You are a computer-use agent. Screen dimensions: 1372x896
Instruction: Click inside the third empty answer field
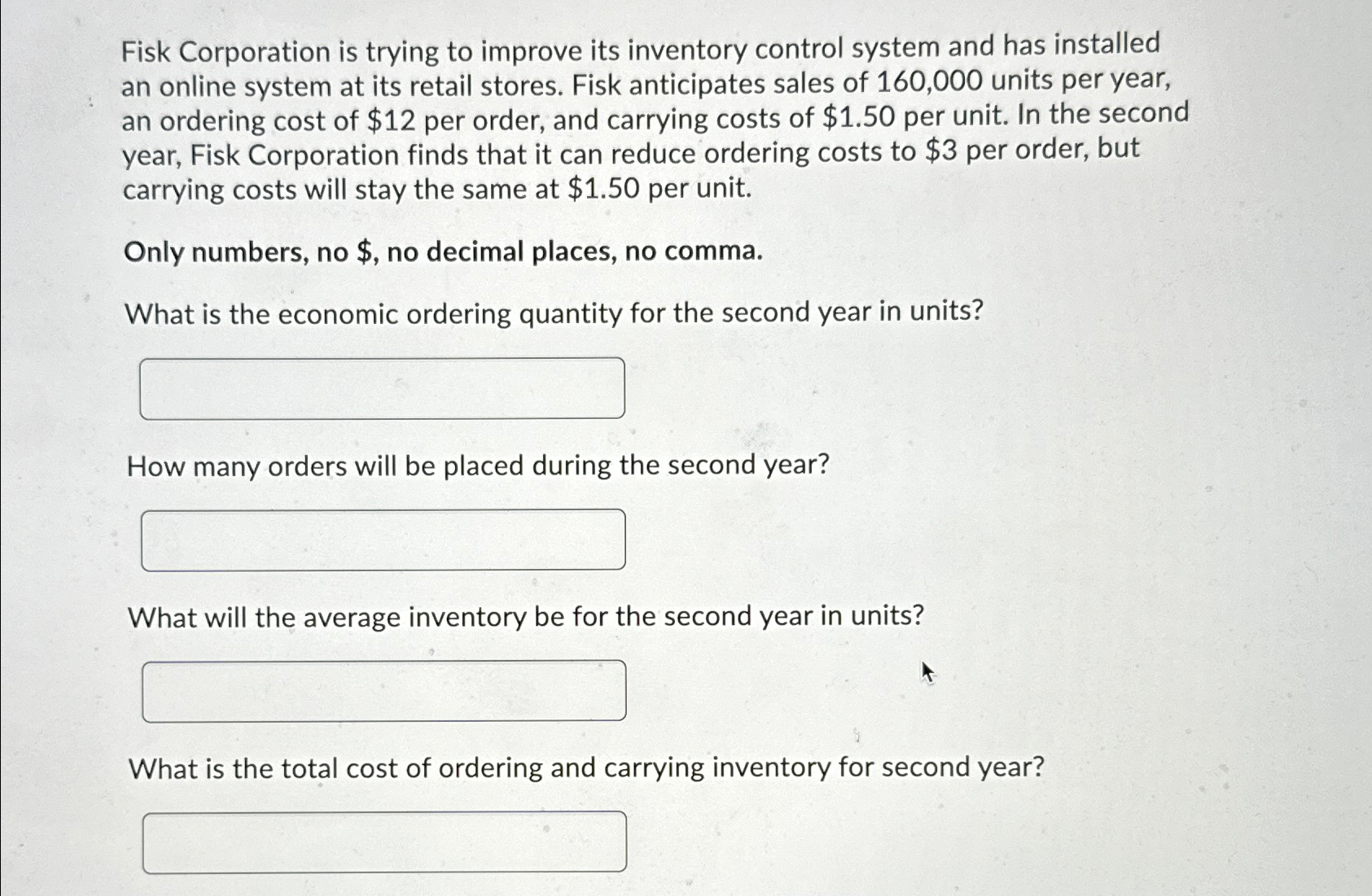pyautogui.click(x=383, y=689)
